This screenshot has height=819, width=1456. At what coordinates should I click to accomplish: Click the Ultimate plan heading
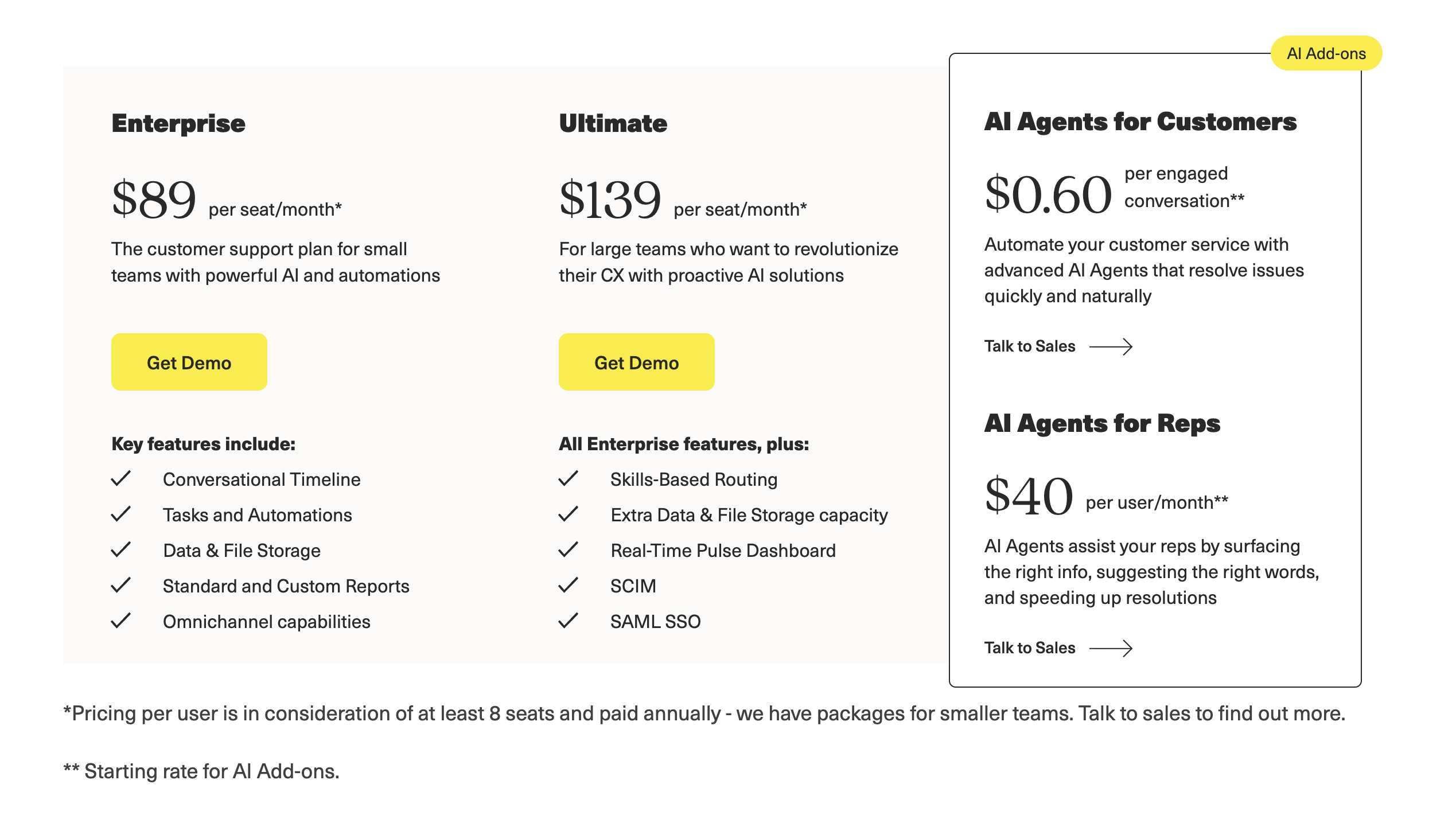point(613,123)
